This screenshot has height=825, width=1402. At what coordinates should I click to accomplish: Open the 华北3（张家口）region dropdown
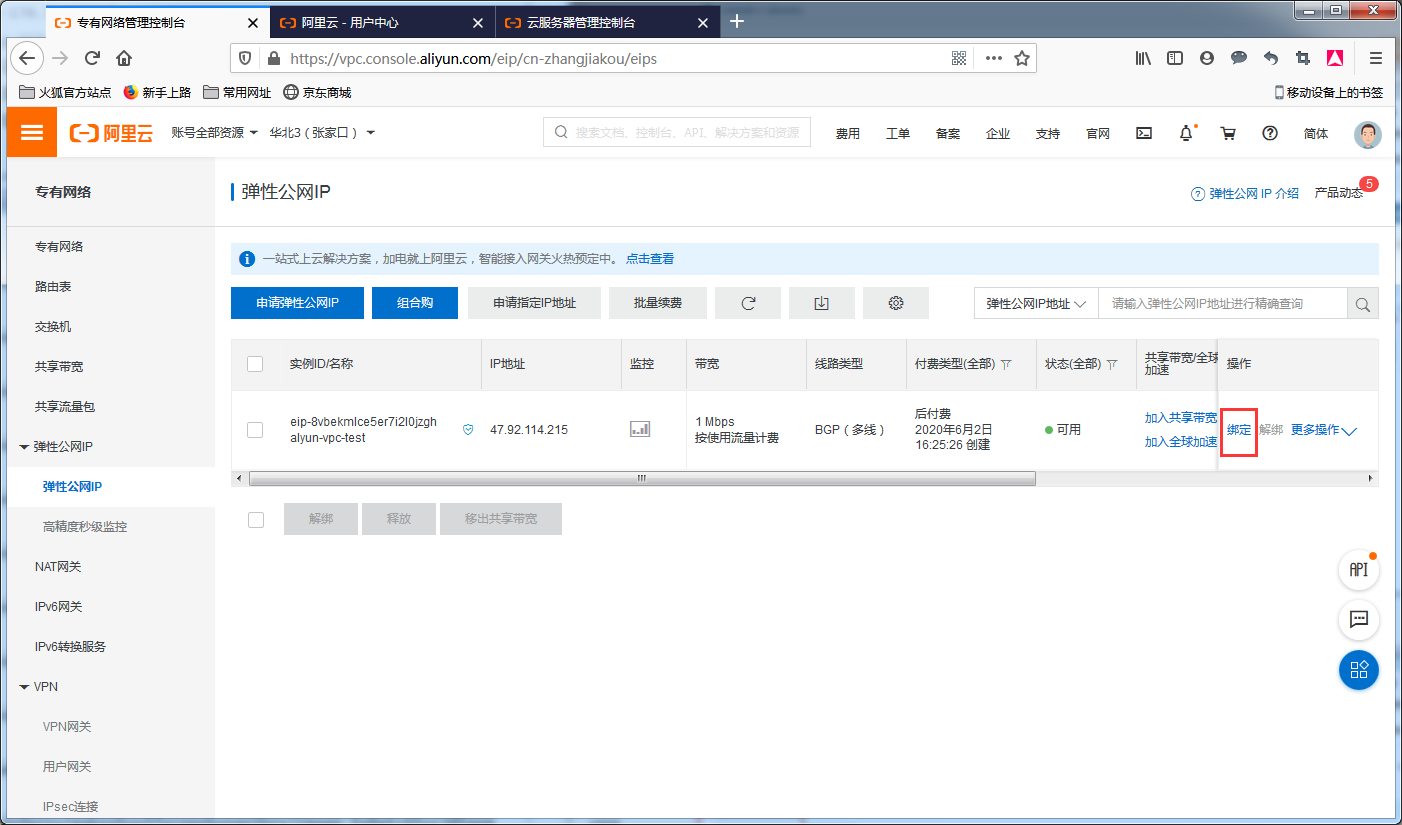coord(321,132)
